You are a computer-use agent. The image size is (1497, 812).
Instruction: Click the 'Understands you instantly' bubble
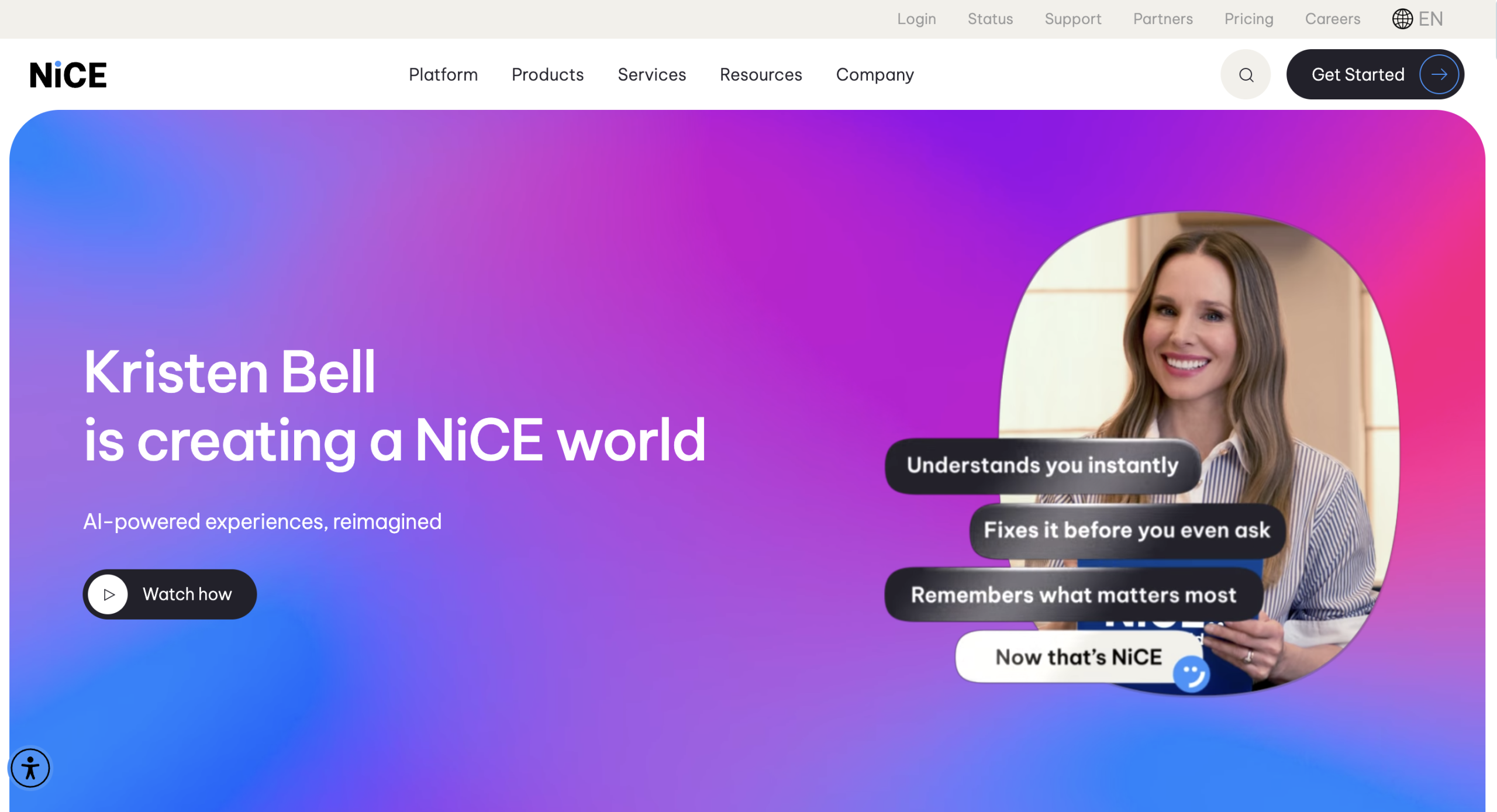[1043, 466]
